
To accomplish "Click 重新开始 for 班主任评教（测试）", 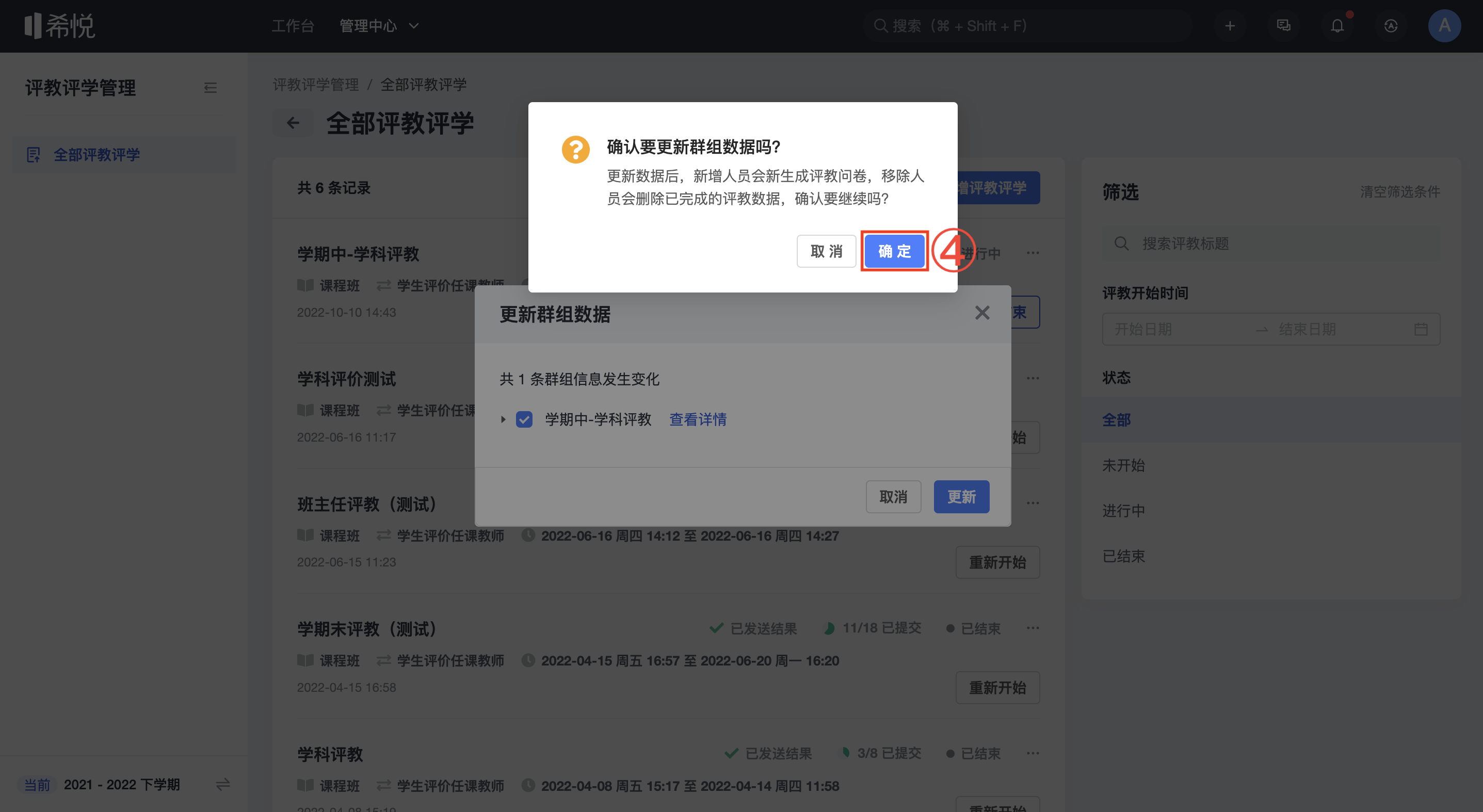I will coord(997,562).
